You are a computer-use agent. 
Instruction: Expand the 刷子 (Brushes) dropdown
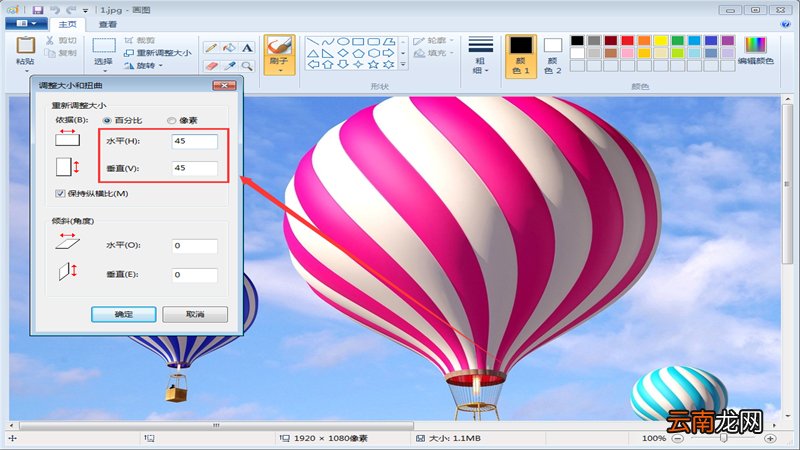pos(279,73)
